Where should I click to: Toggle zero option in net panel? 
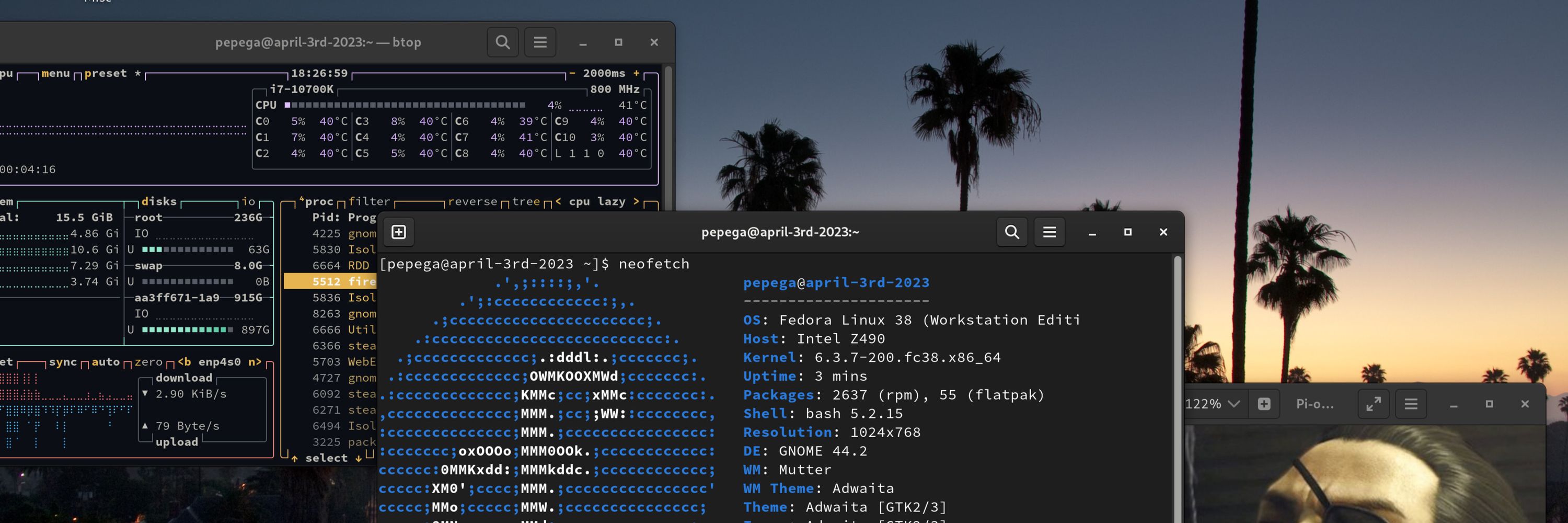coord(148,362)
